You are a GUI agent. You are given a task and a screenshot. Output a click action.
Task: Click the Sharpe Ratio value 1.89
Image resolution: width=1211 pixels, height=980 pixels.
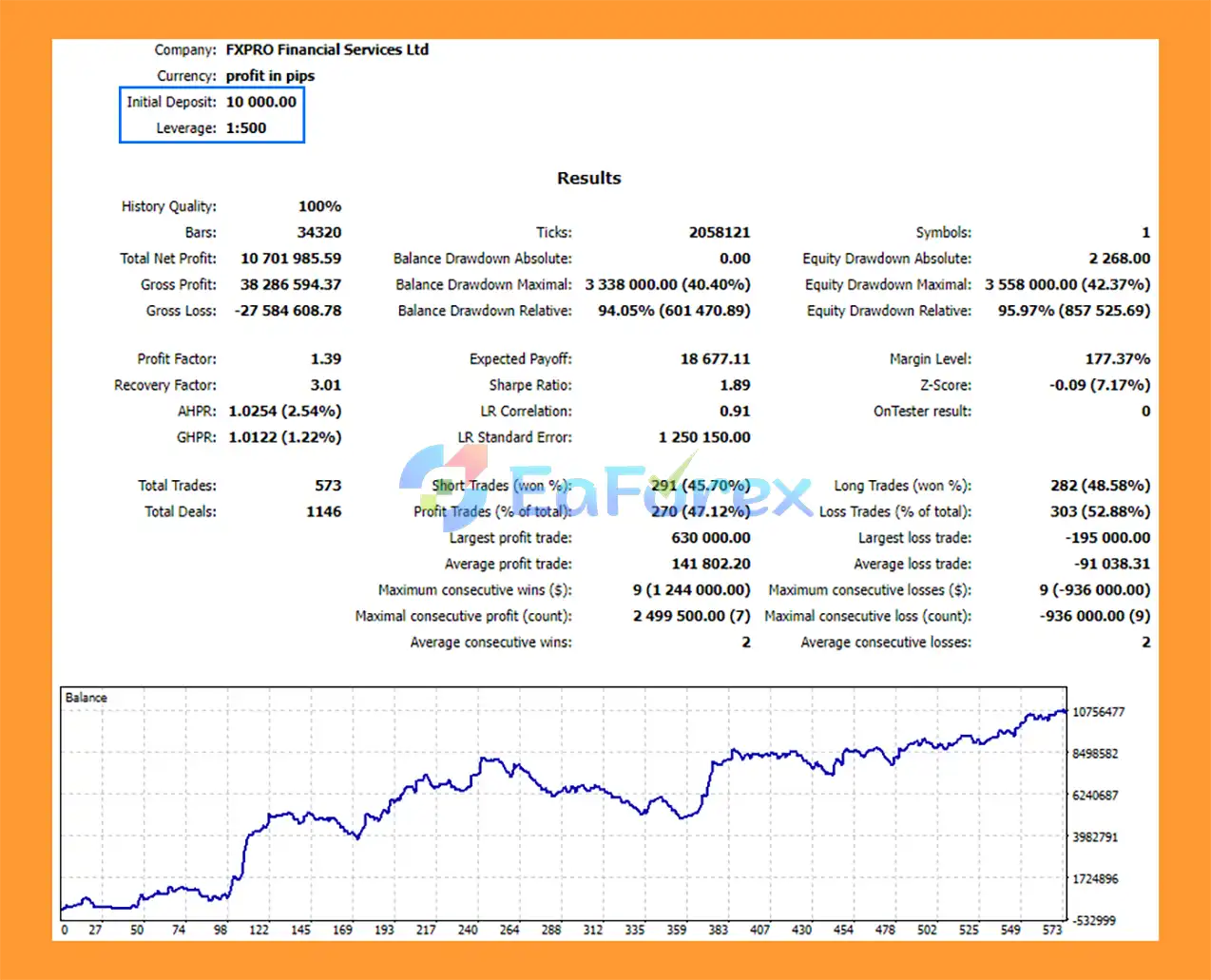735,385
